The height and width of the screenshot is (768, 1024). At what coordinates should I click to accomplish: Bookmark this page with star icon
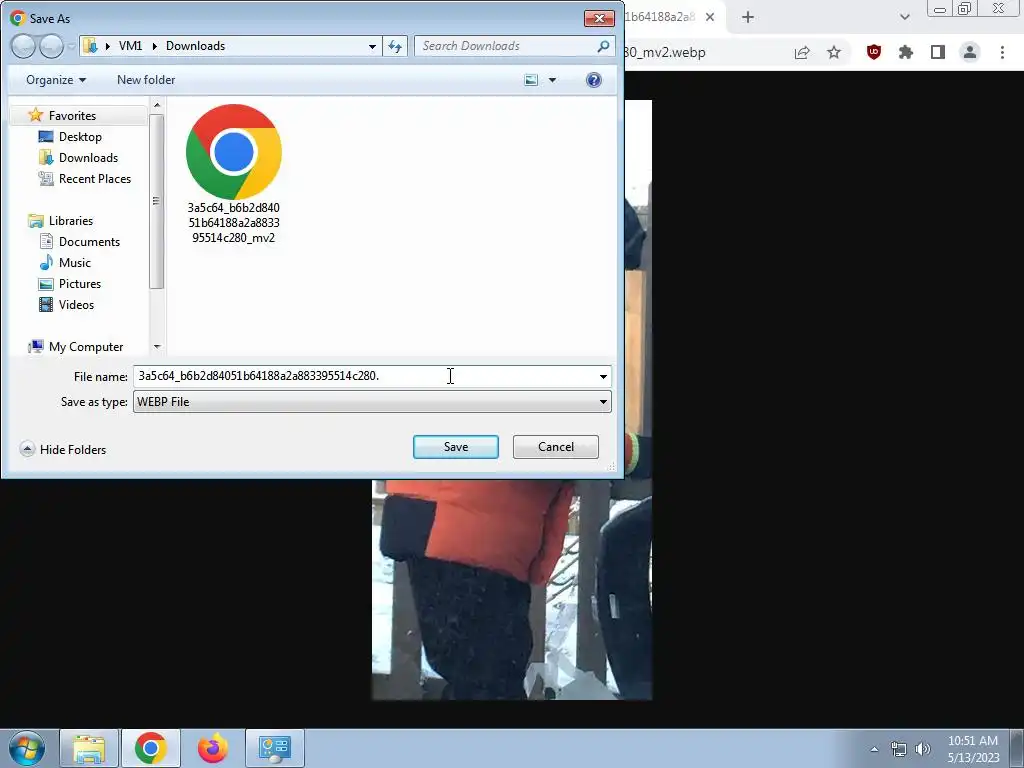(834, 52)
